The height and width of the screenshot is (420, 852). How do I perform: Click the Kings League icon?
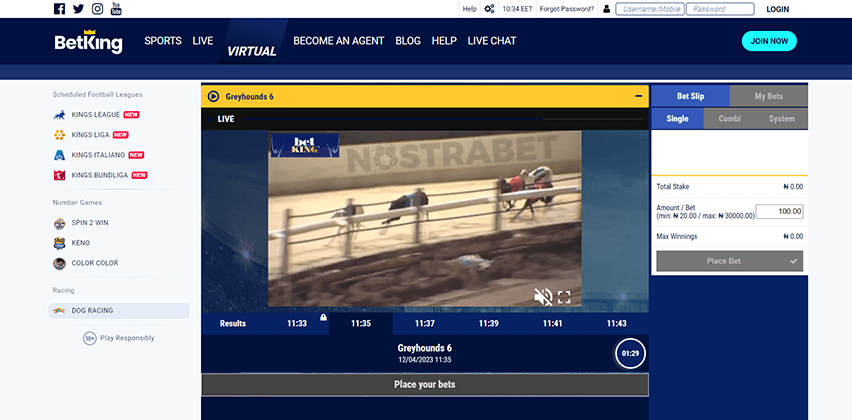point(59,115)
